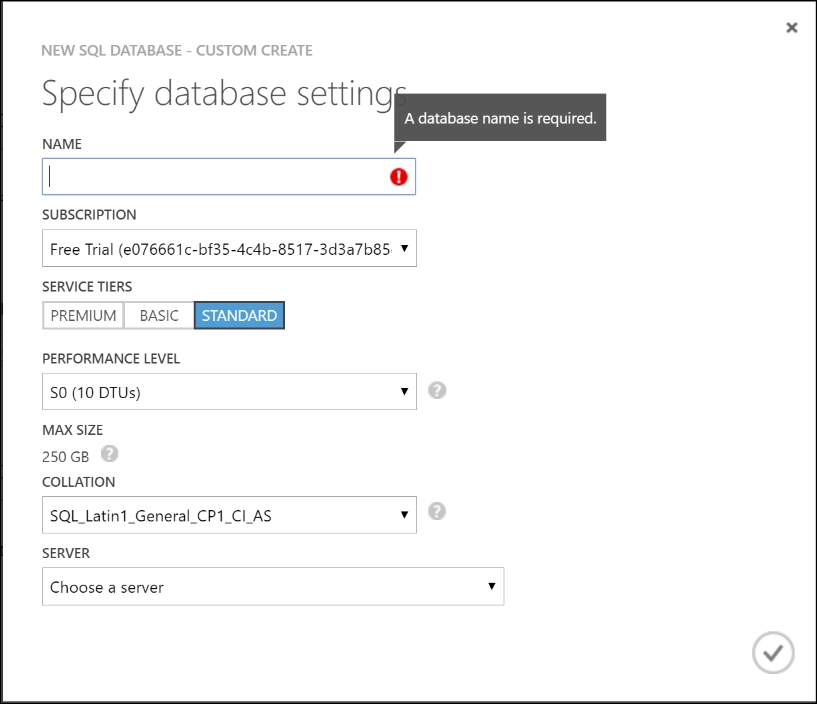Click inside the empty NAME input field
Image resolution: width=817 pixels, height=704 pixels.
200,176
